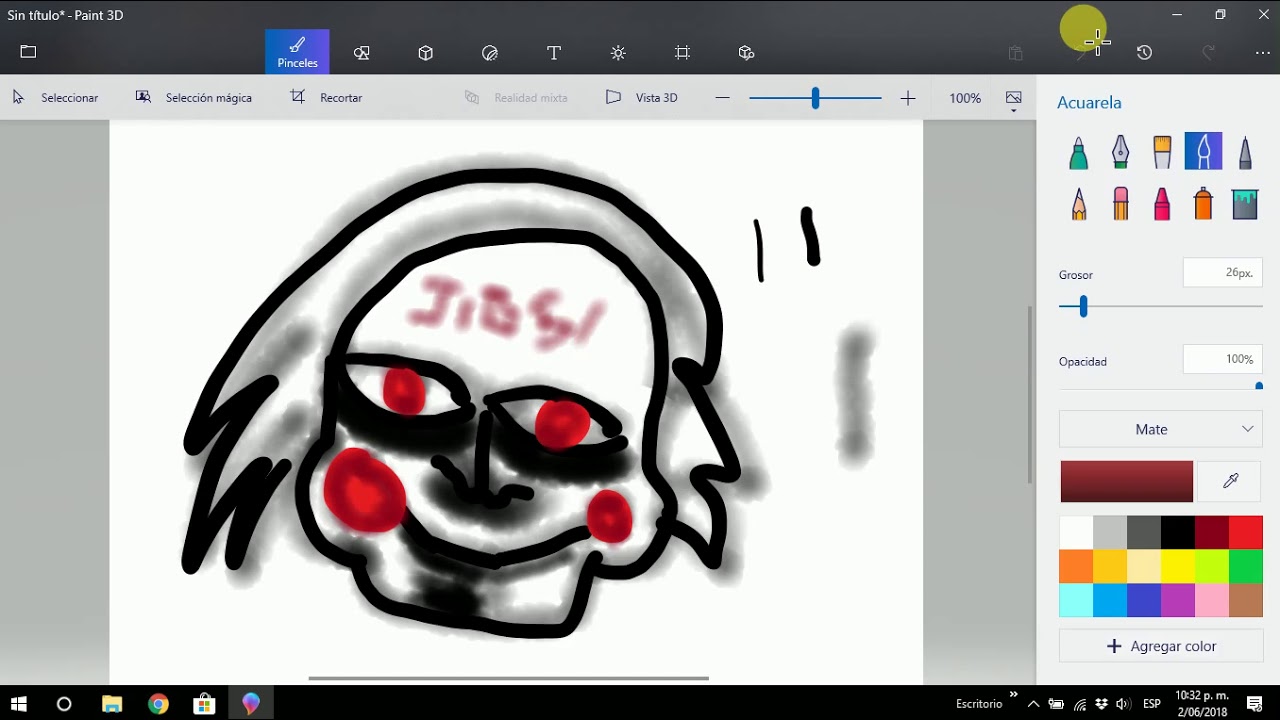Open the view options image dropdown
This screenshot has width=1280, height=720.
point(1014,99)
